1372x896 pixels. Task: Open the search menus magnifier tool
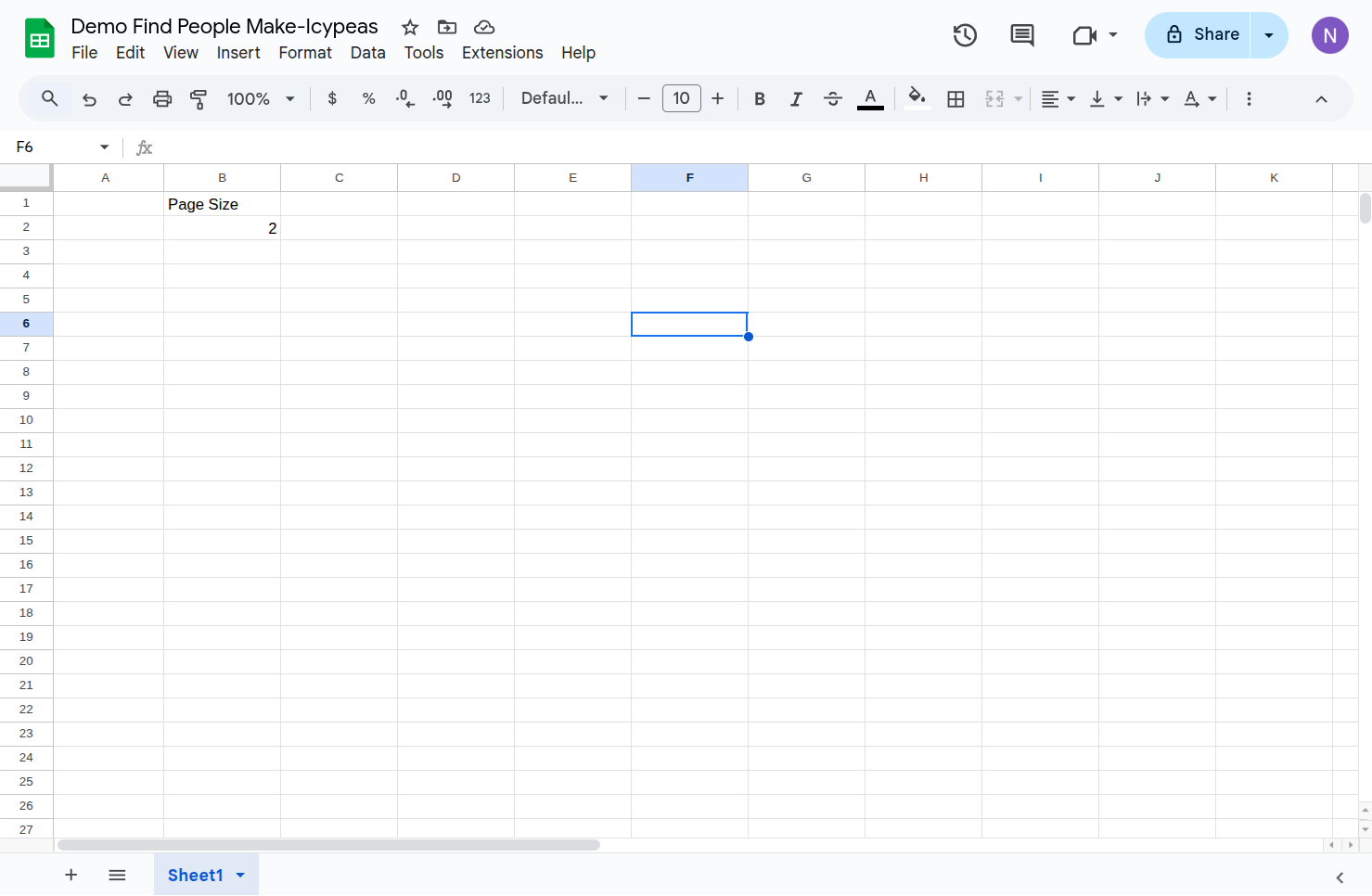click(x=50, y=98)
